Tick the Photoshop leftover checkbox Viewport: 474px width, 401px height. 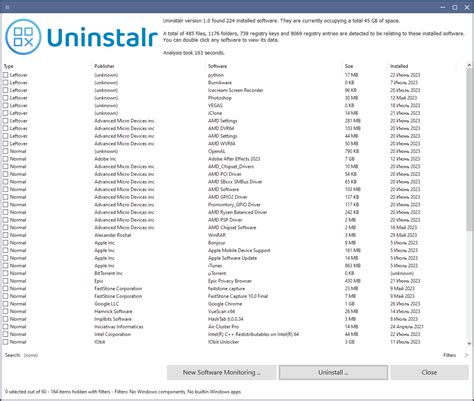pyautogui.click(x=6, y=98)
